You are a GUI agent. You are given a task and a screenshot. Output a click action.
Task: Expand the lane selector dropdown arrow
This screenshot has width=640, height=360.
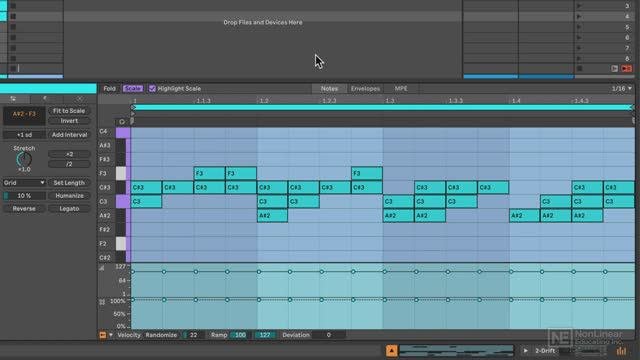(x=111, y=335)
